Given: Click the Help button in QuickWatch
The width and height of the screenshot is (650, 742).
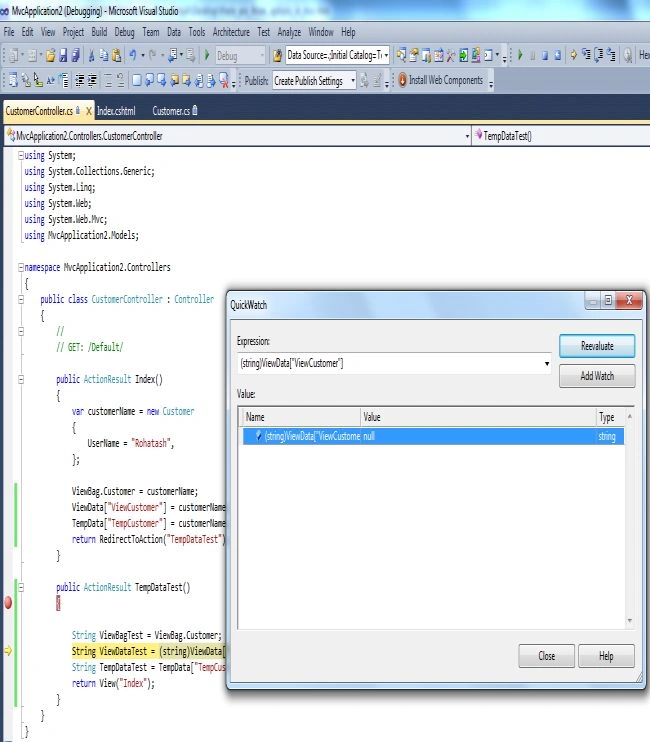Looking at the screenshot, I should [606, 656].
